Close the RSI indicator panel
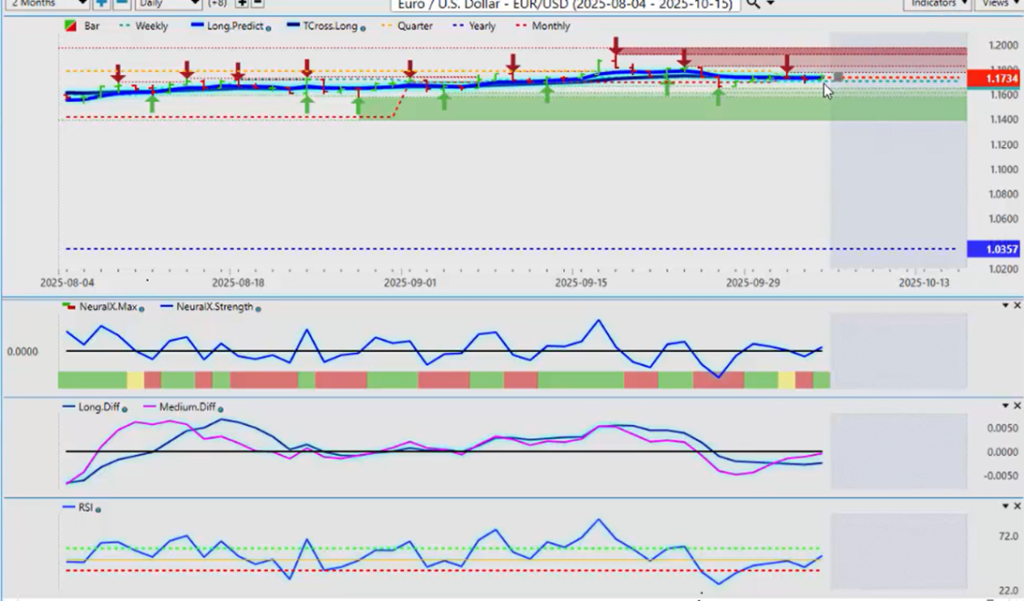 [x=1017, y=506]
